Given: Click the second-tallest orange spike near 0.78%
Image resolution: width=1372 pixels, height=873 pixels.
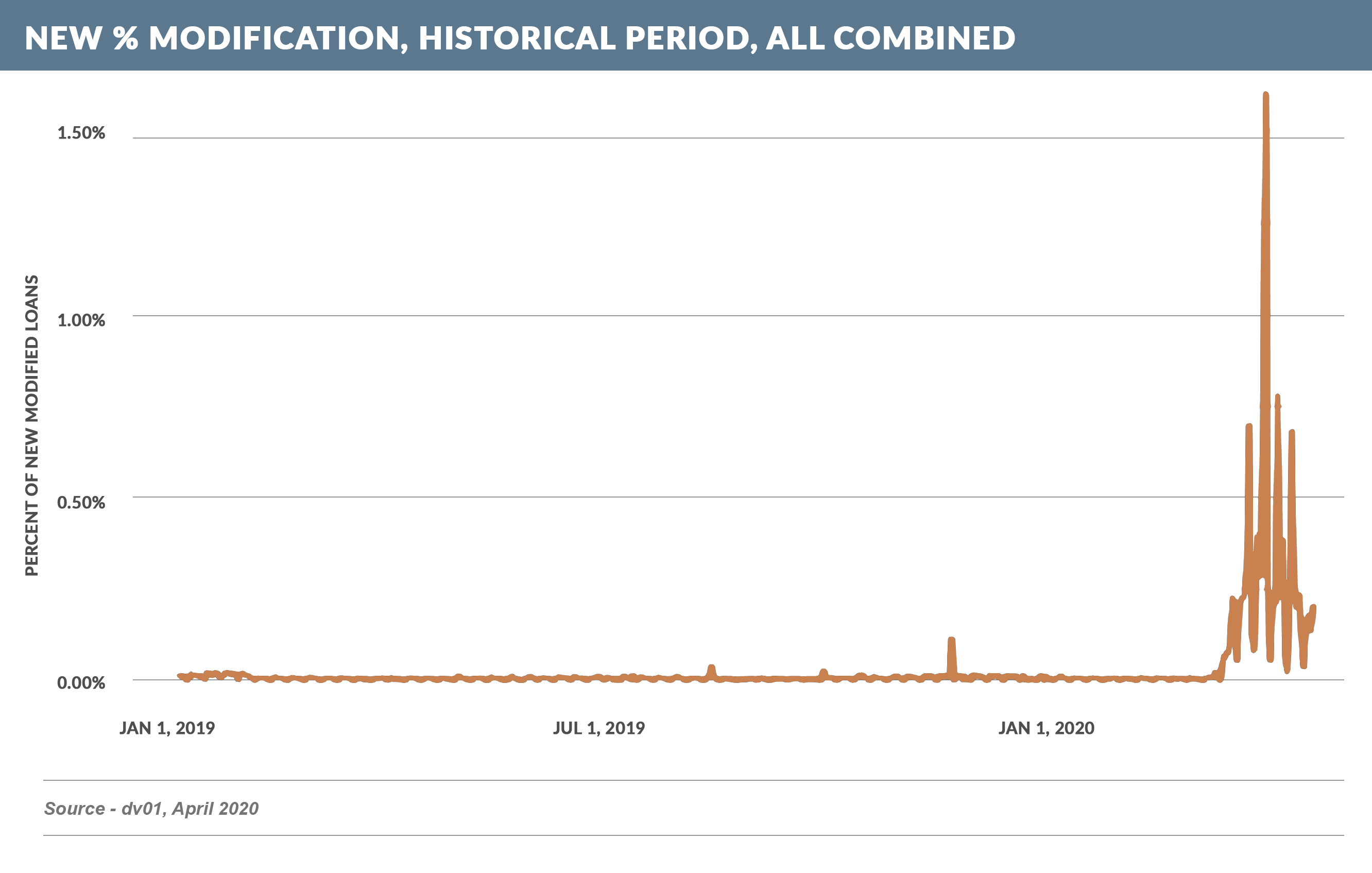Looking at the screenshot, I should coord(1277,398).
